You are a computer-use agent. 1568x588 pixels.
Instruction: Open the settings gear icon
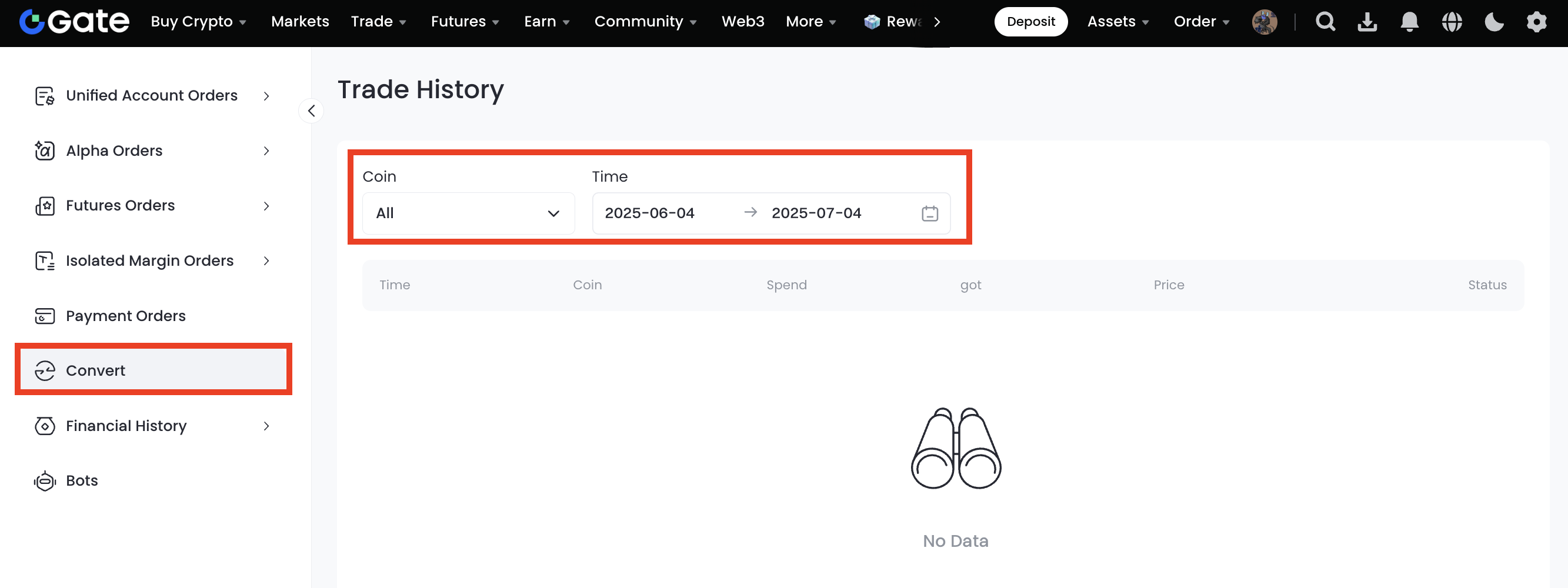pyautogui.click(x=1536, y=22)
